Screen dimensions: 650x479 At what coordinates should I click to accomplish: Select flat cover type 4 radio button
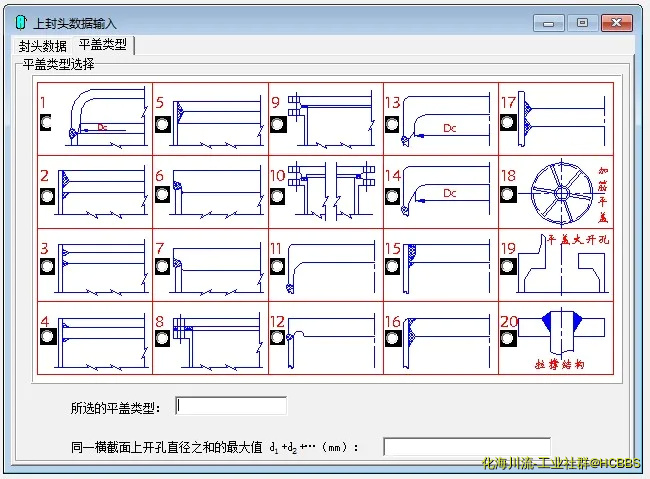[48, 336]
